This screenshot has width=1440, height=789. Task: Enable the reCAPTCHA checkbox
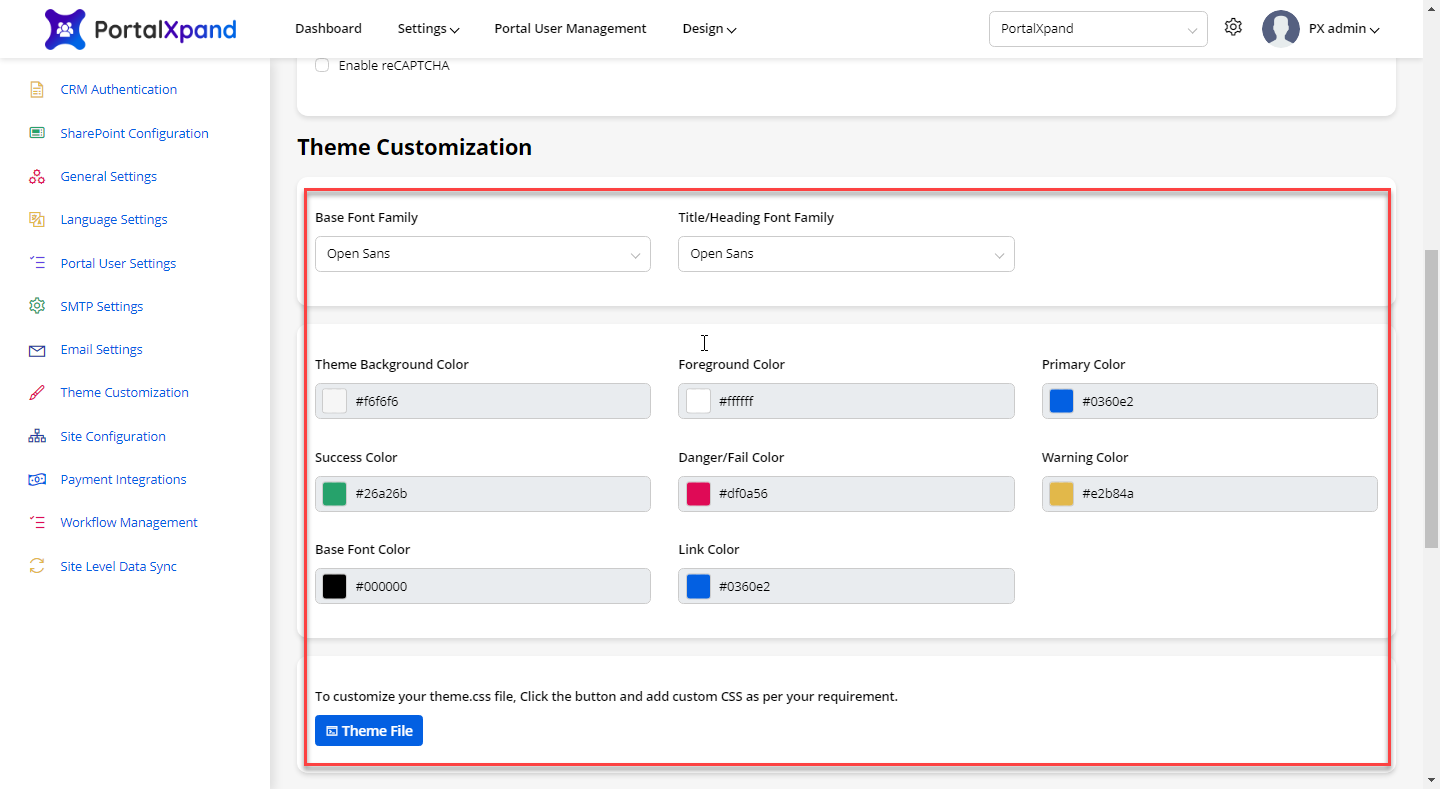coord(322,66)
